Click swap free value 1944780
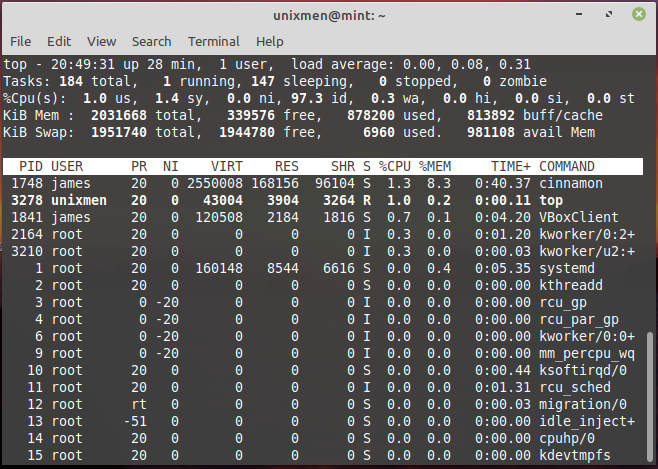This screenshot has width=658, height=469. [247, 133]
